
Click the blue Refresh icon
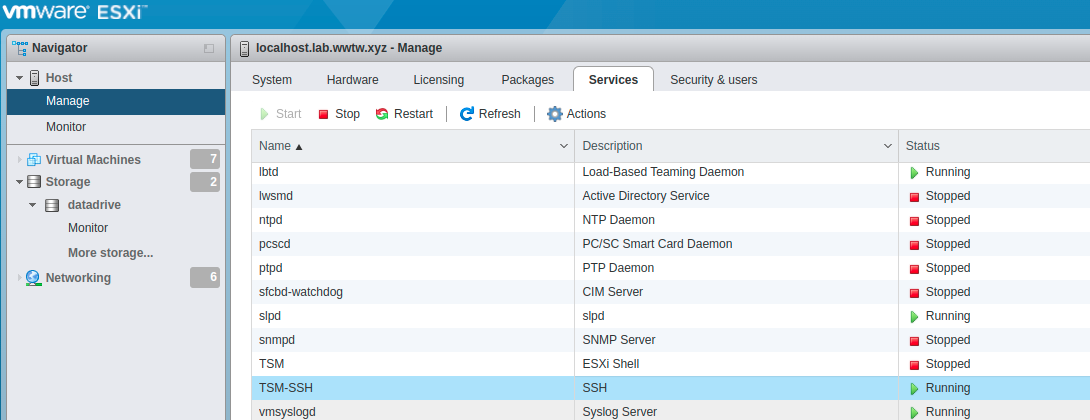tap(467, 114)
